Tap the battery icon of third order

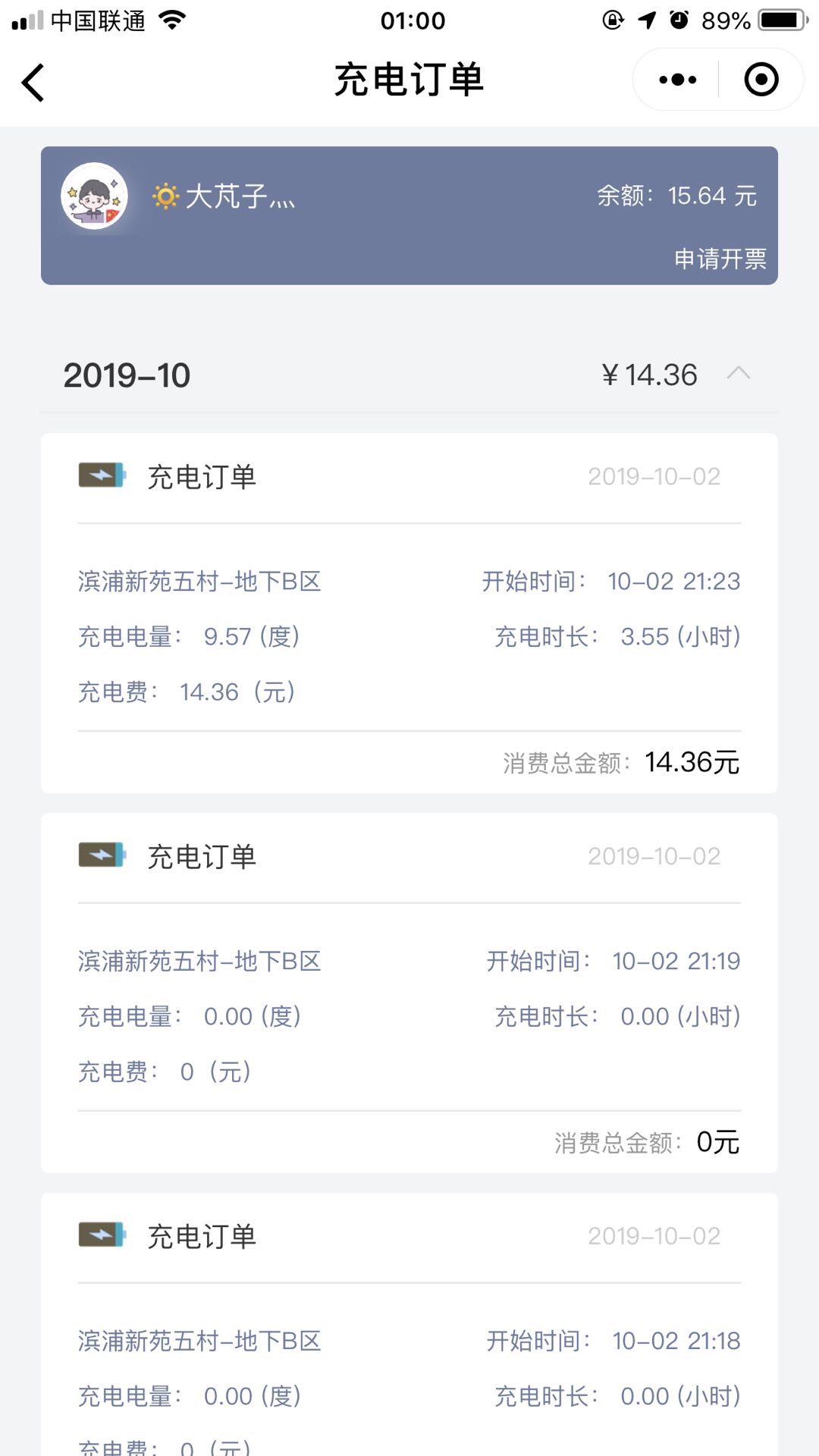point(102,1235)
